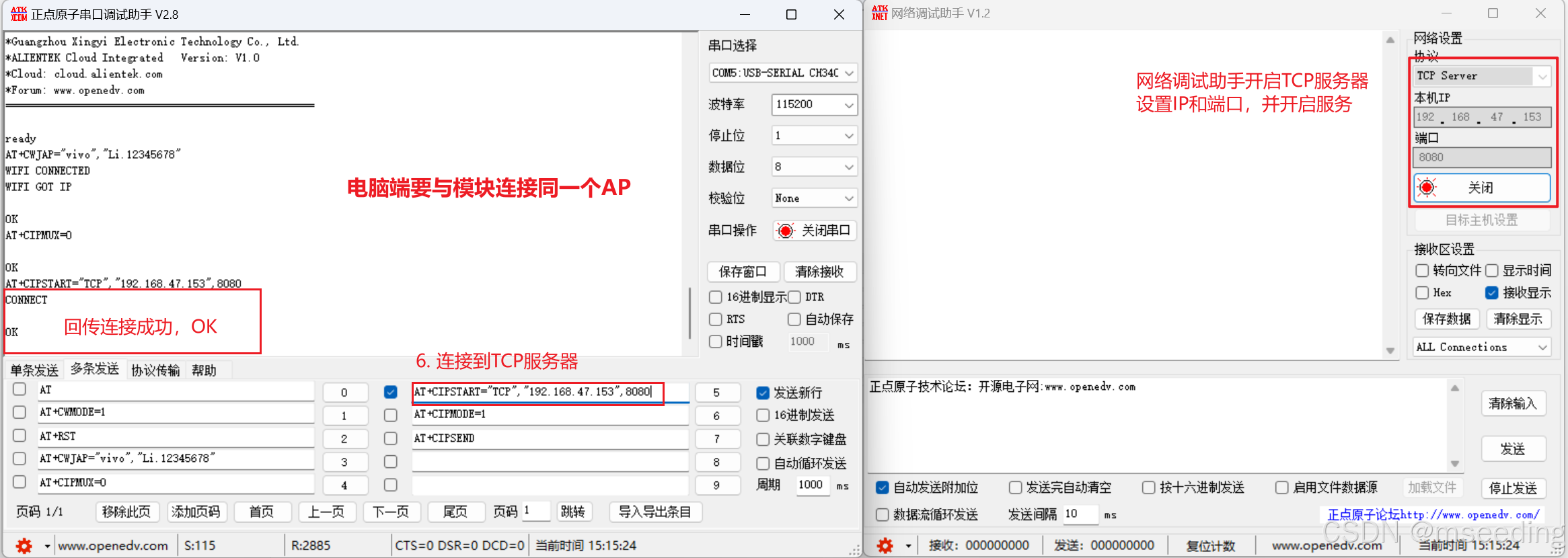Click 添加页码 button

point(196,512)
